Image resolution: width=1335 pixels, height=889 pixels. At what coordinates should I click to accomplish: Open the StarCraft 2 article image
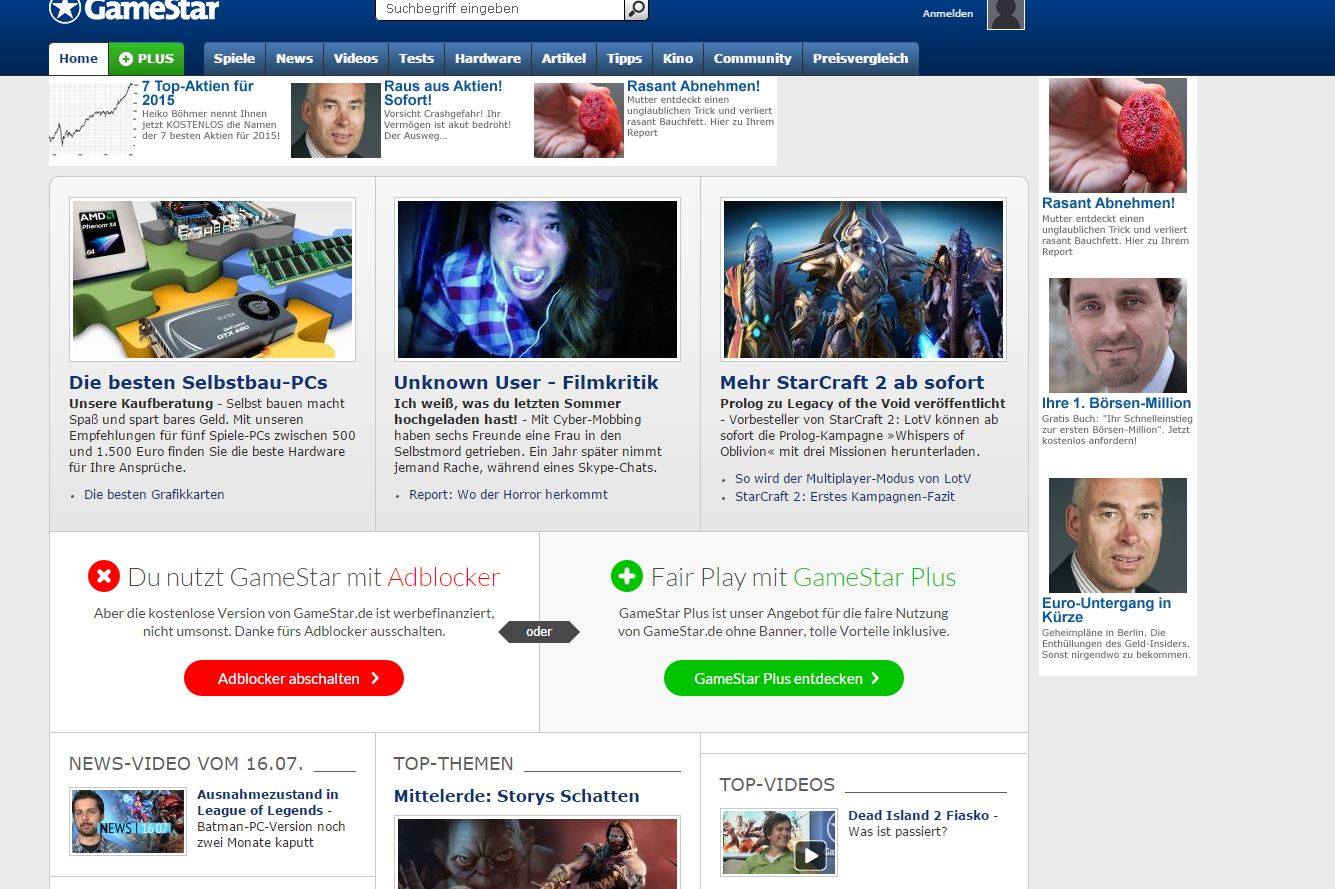863,280
